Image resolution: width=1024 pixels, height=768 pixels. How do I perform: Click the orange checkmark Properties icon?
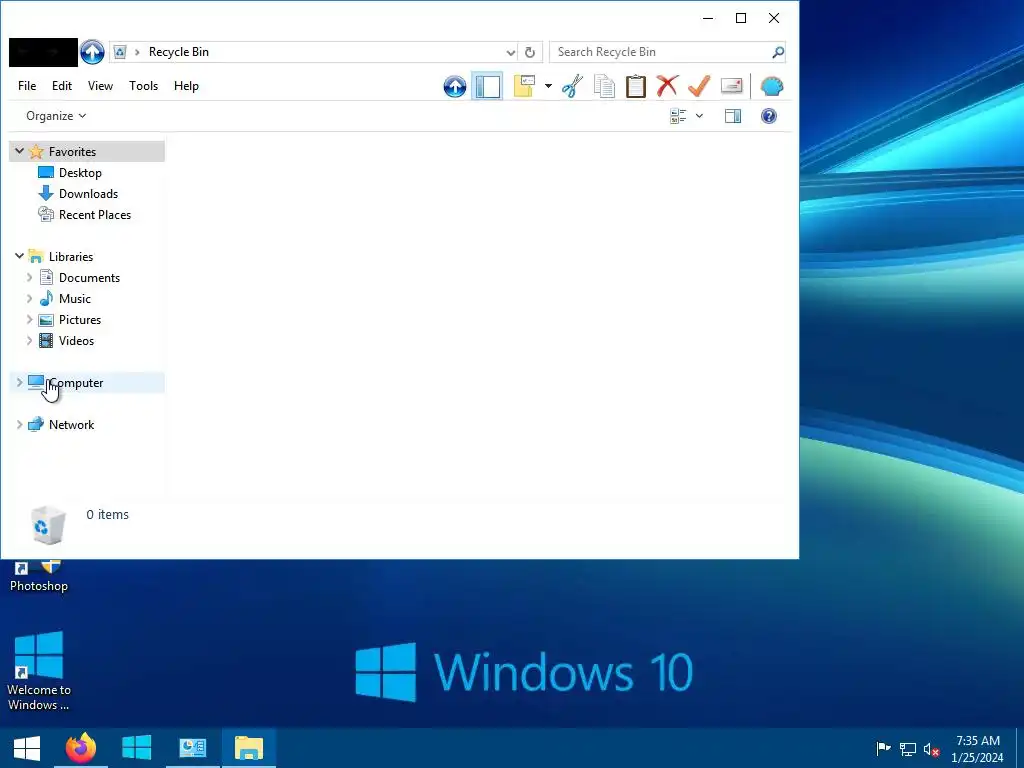click(699, 86)
